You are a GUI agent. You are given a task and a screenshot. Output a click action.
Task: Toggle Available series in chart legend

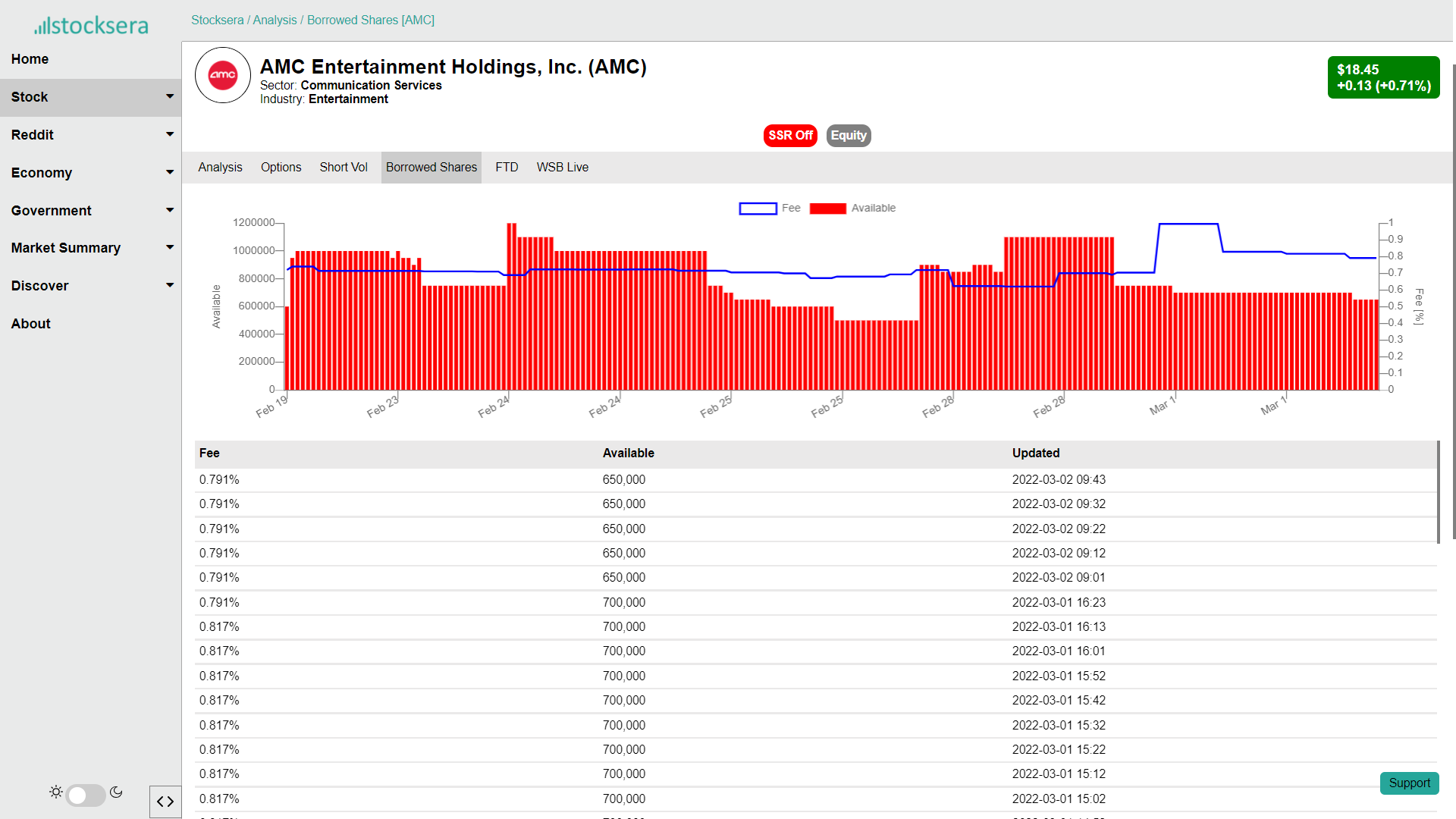click(x=852, y=209)
